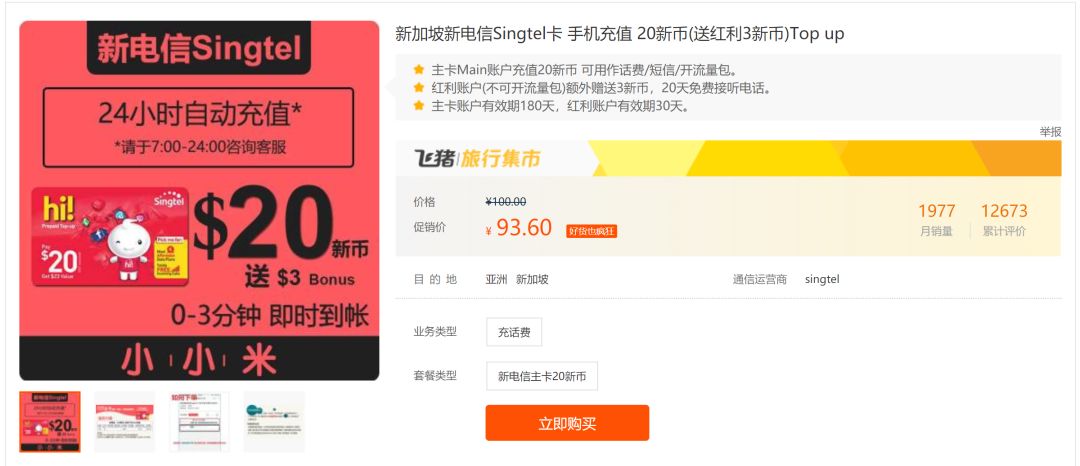The height and width of the screenshot is (466, 1080).
Task: Click the third star bullet icon
Action: point(419,105)
